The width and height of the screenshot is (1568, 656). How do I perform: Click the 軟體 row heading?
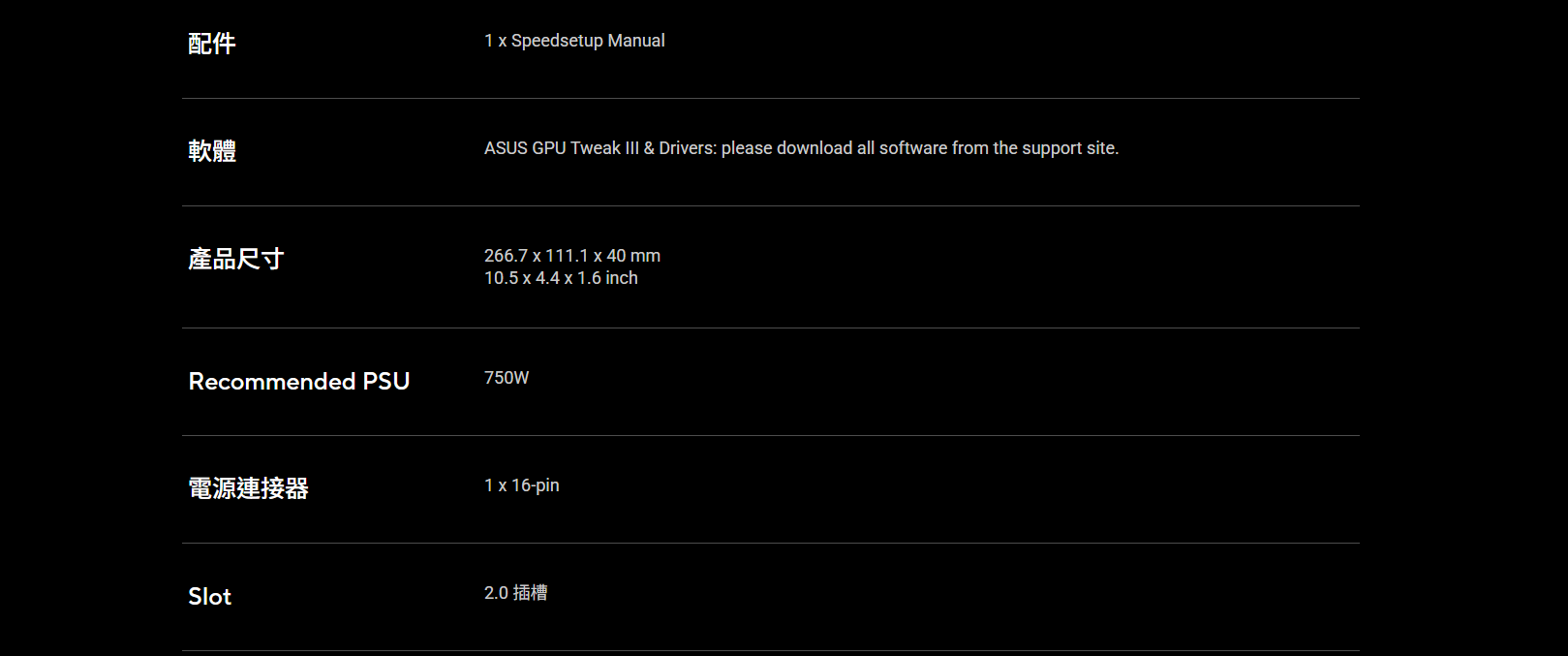point(212,151)
